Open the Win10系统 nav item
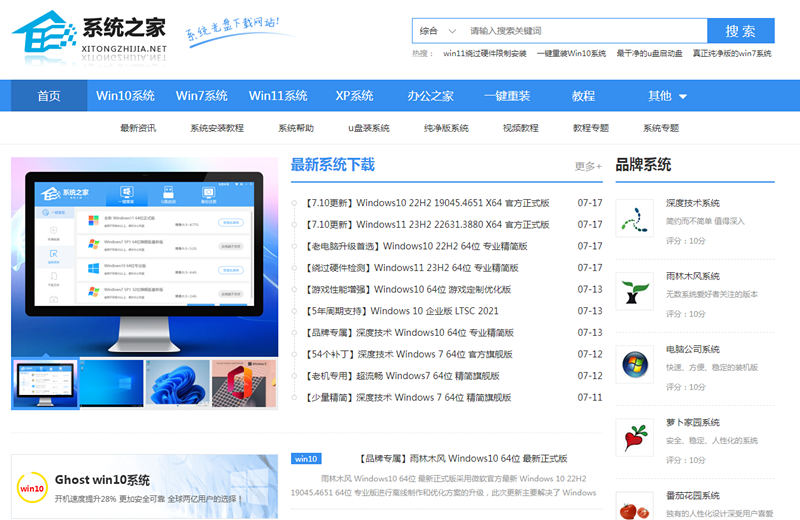800x520 pixels. (x=125, y=96)
